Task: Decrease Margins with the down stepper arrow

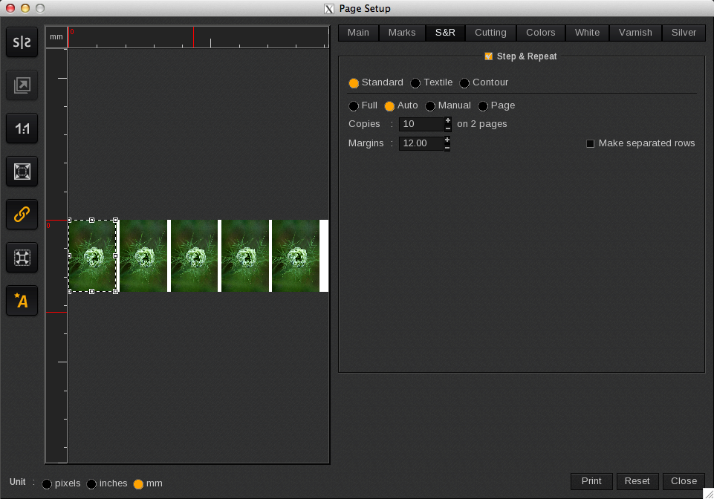Action: (447, 148)
